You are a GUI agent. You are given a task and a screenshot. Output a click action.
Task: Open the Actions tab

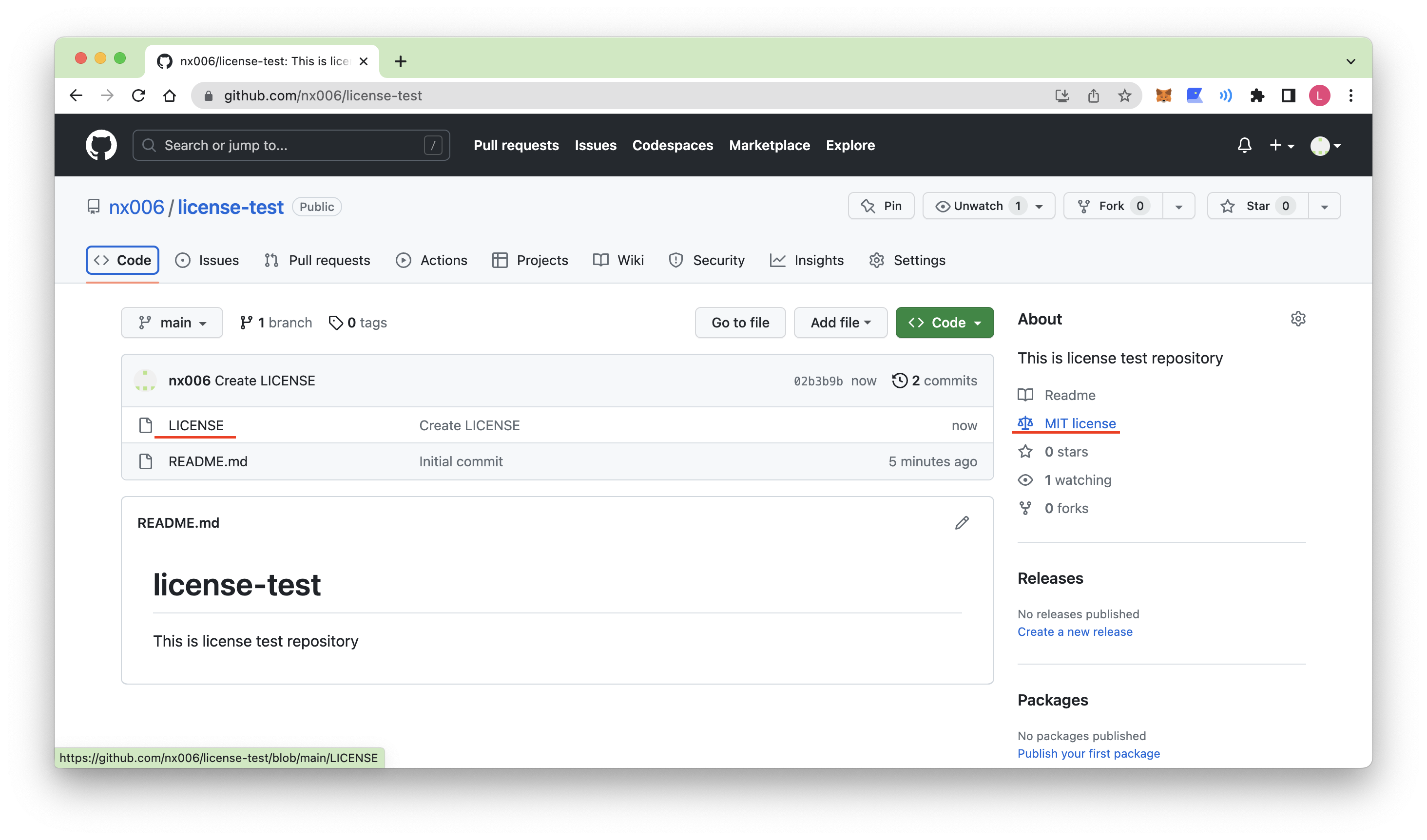click(x=431, y=260)
